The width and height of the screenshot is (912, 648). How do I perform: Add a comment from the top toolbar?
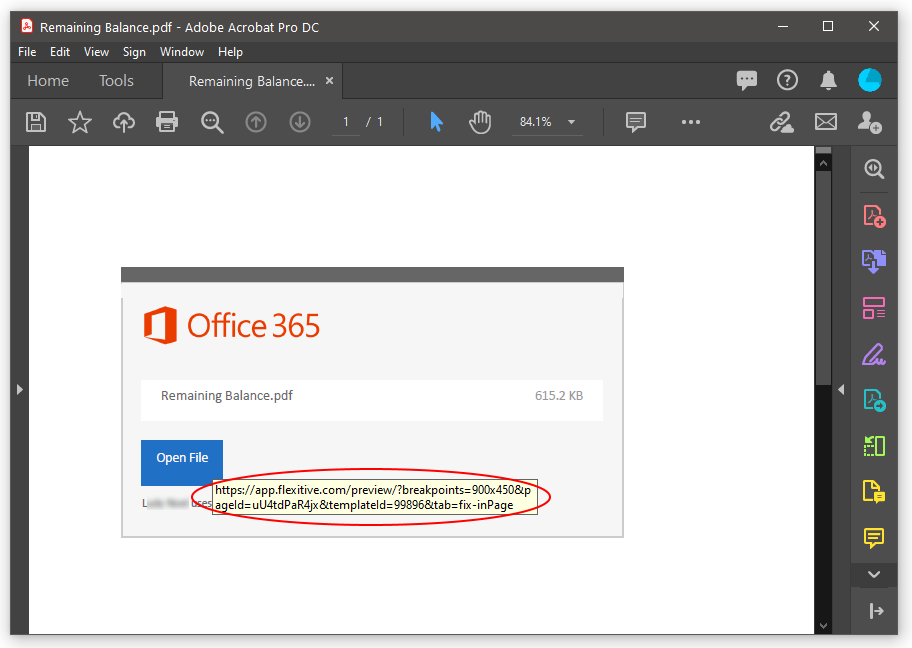pos(636,122)
